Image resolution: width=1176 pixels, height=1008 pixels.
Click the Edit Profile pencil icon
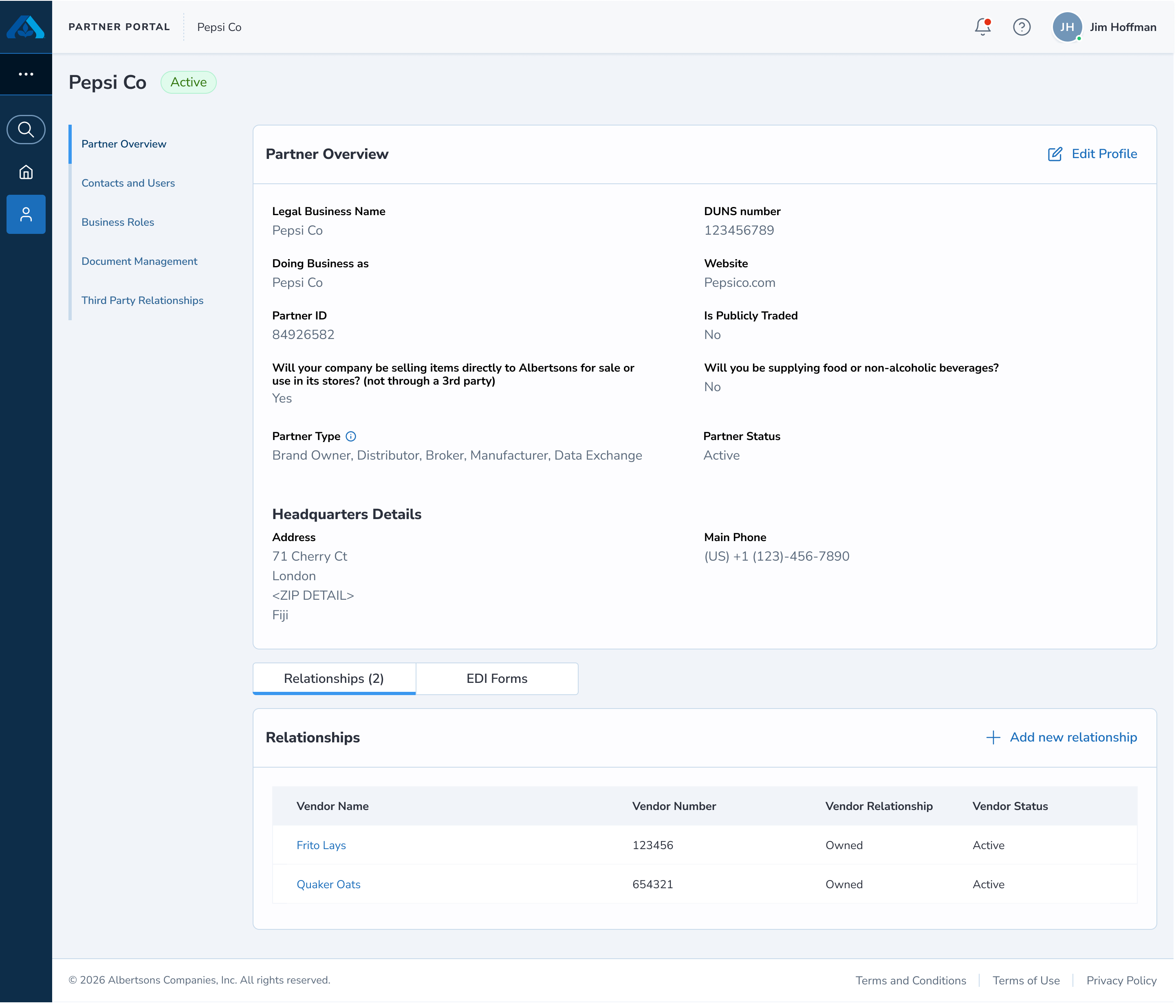[x=1055, y=154]
